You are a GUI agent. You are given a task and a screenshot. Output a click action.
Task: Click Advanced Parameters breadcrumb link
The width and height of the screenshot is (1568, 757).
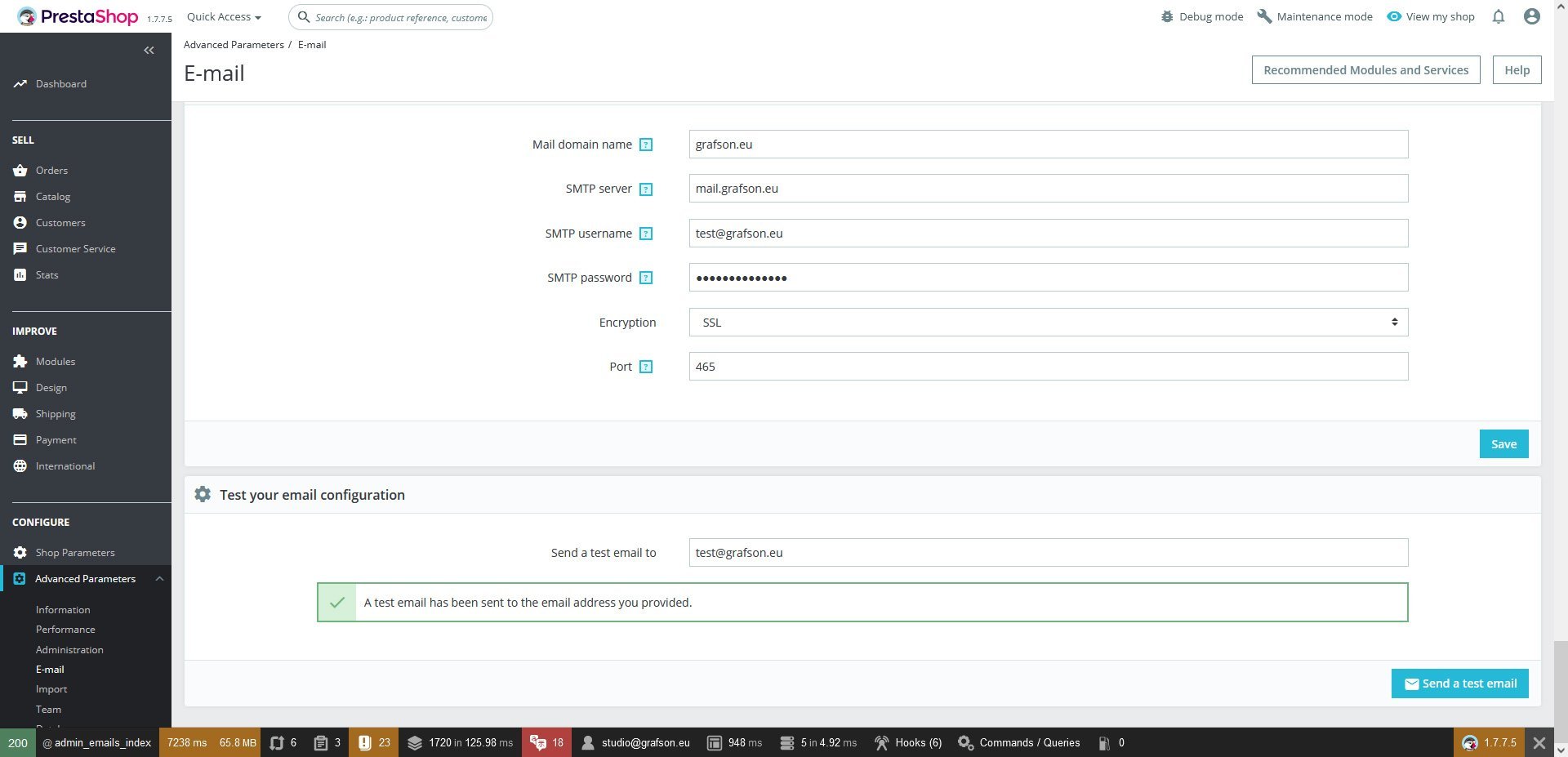[x=234, y=45]
